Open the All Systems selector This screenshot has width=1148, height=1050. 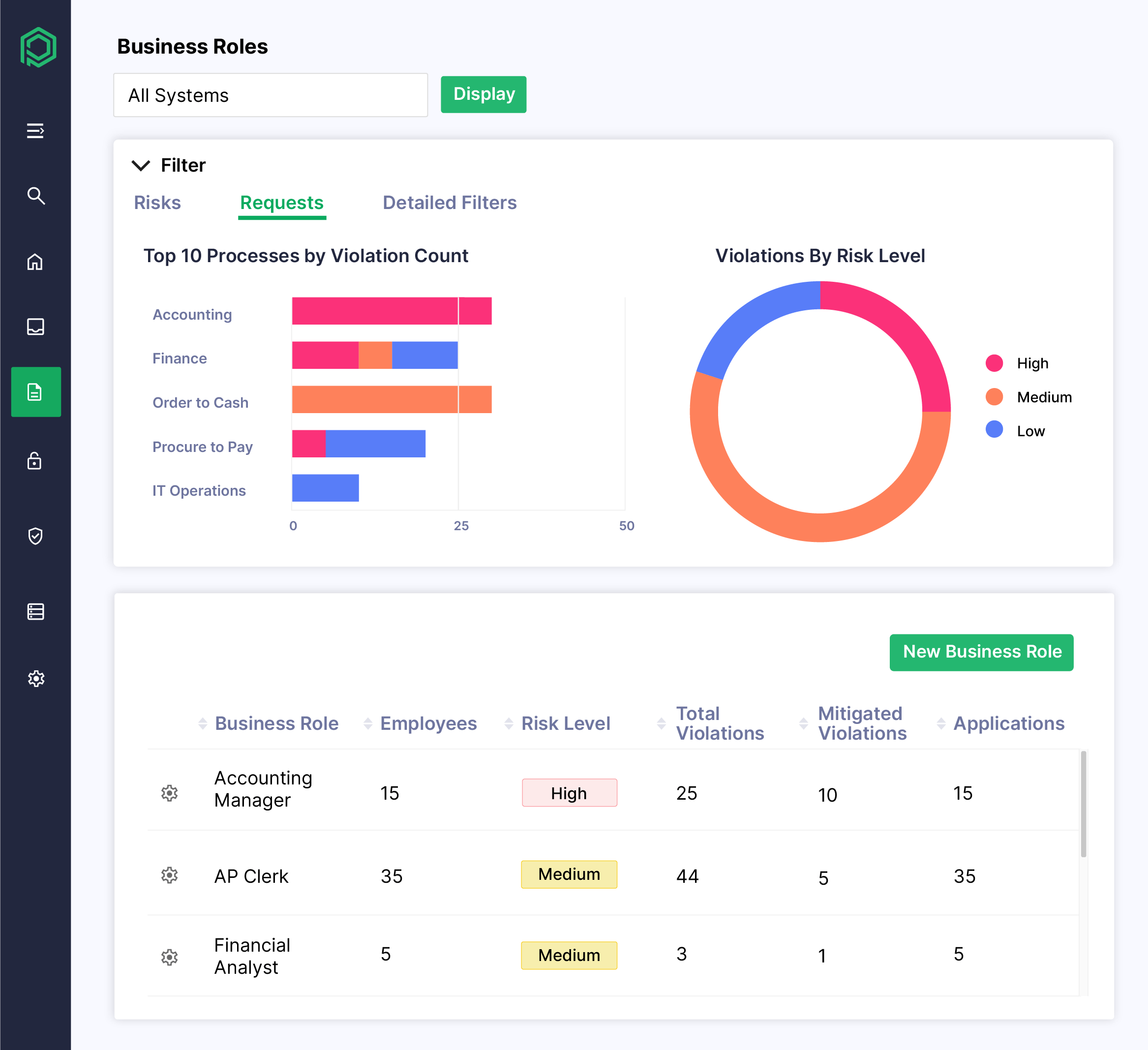click(271, 94)
